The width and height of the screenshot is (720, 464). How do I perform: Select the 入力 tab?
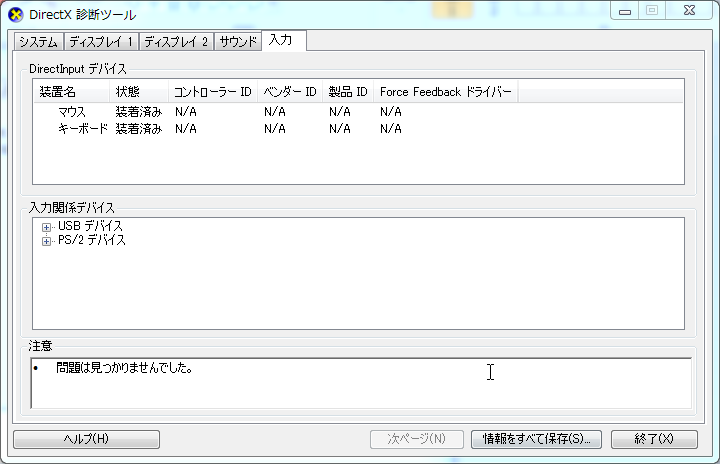(283, 40)
